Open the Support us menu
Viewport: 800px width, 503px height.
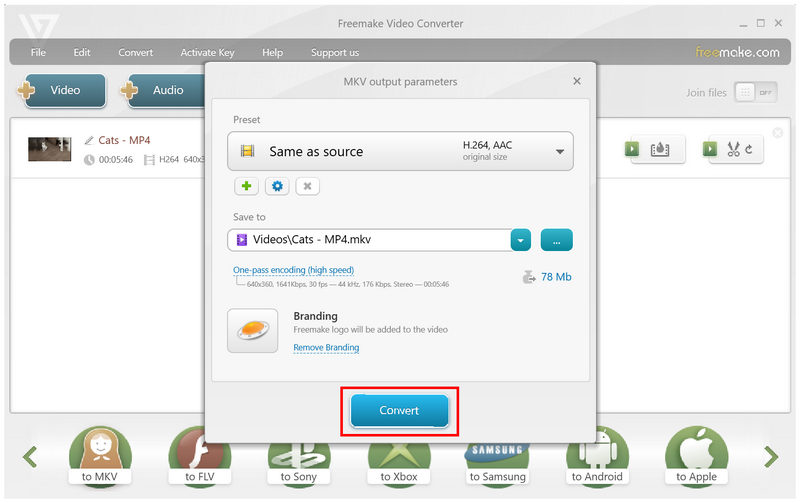pos(335,52)
